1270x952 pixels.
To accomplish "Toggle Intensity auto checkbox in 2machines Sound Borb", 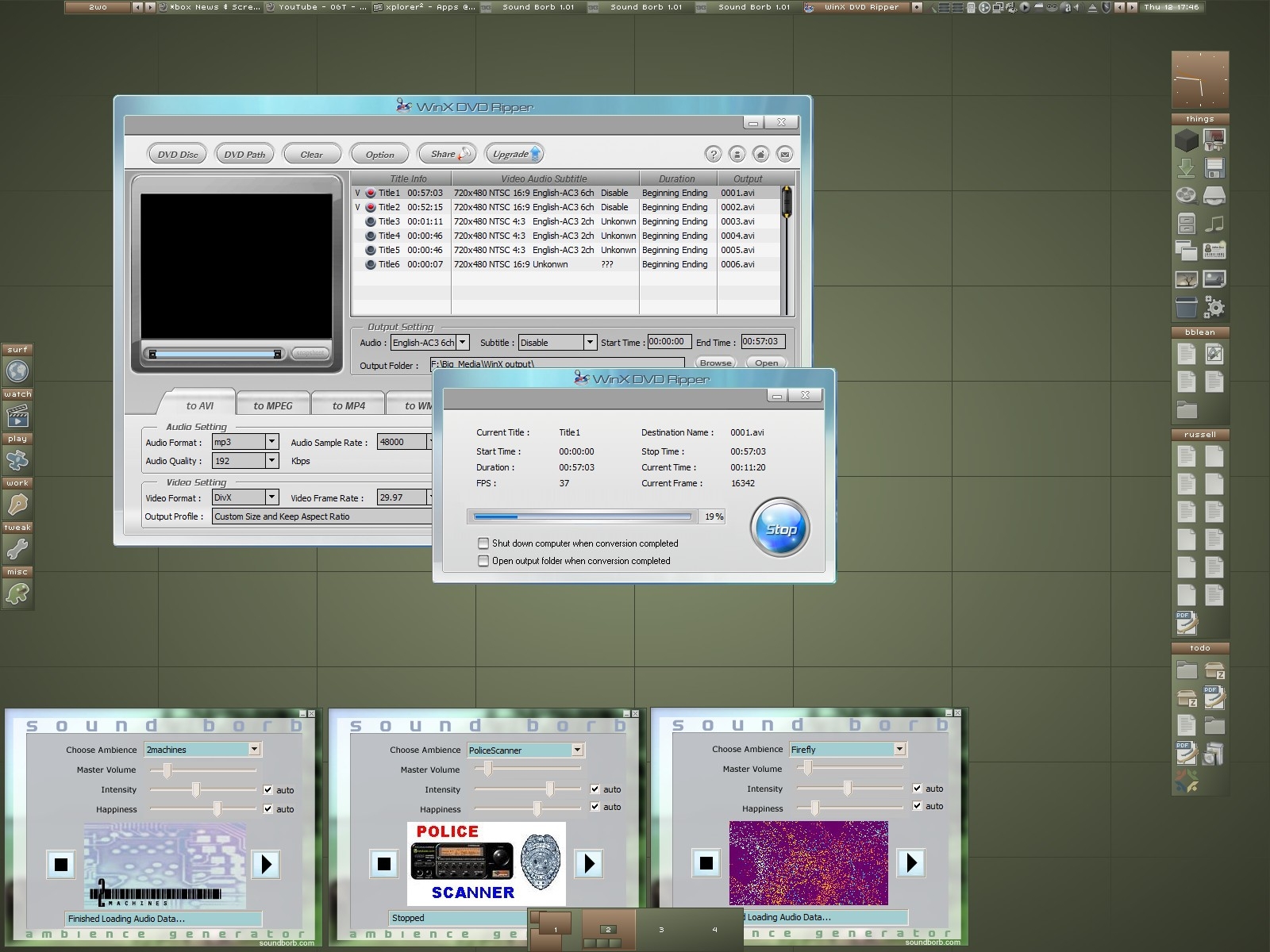I will pyautogui.click(x=268, y=789).
